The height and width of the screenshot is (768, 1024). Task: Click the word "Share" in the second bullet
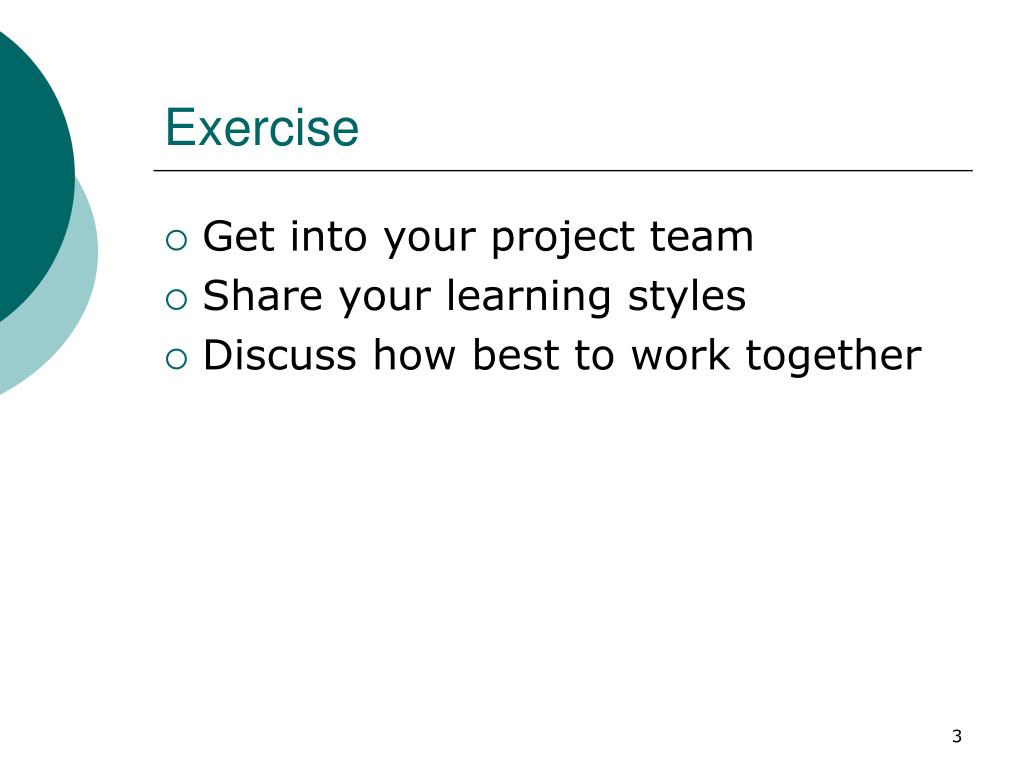tap(263, 295)
